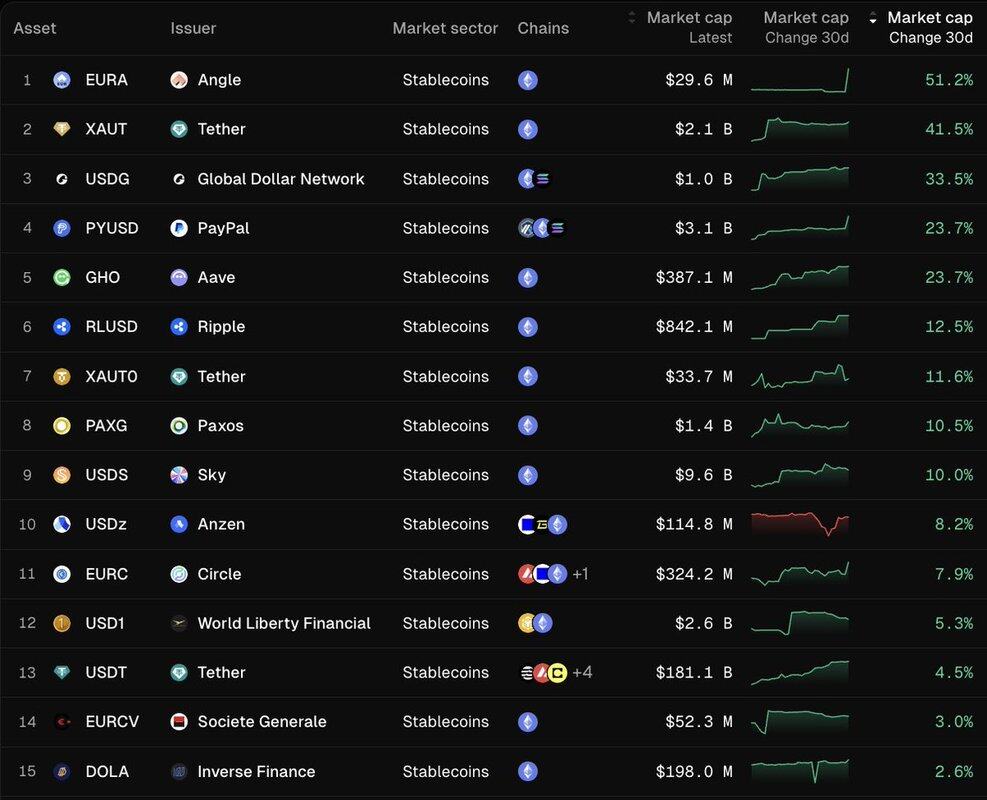Expand the +1 chains for EURC
Viewport: 987px width, 800px height.
pos(581,574)
